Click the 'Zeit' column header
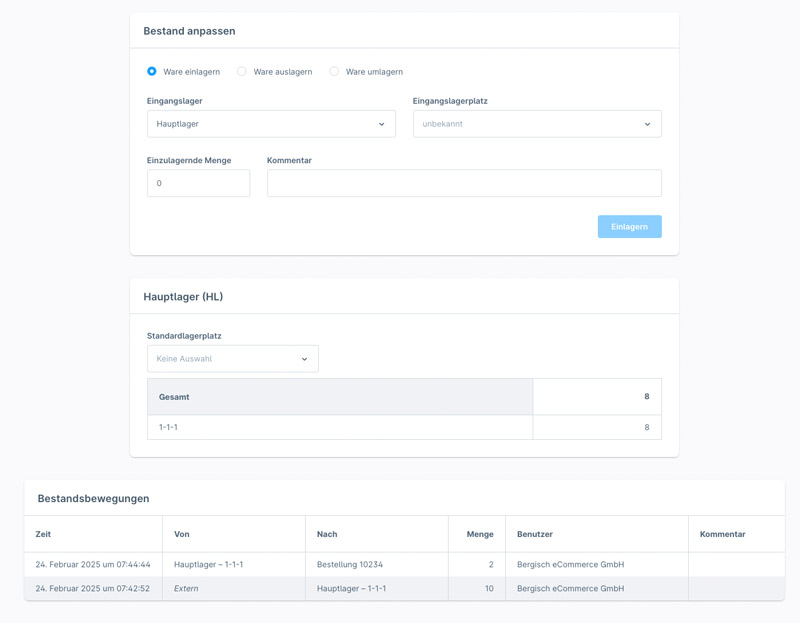This screenshot has height=623, width=800. tap(43, 534)
